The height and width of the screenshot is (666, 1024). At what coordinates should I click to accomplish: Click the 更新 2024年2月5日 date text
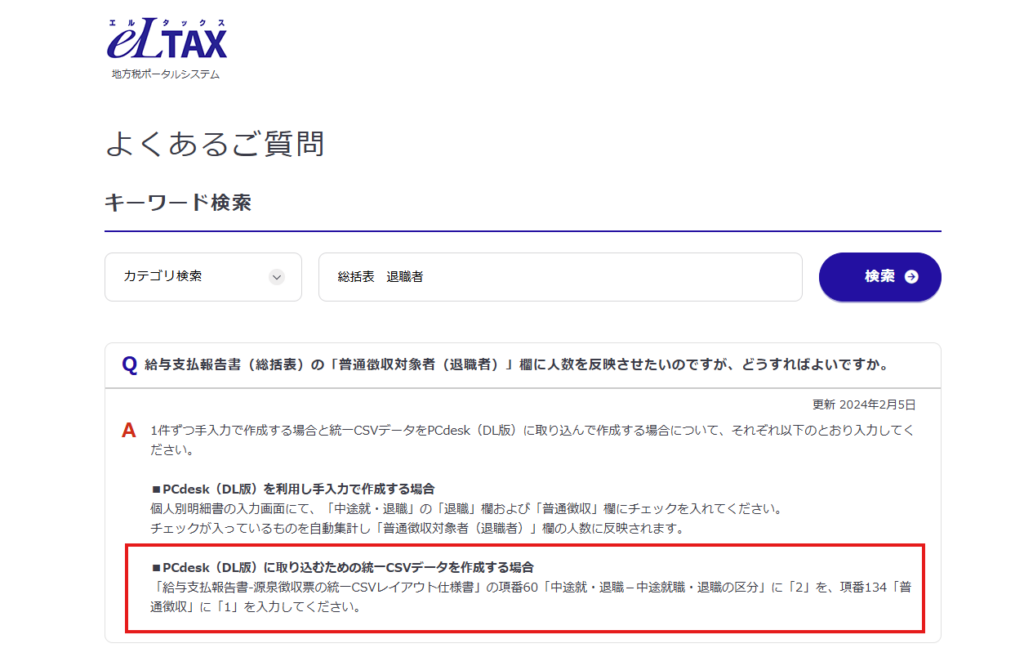pos(864,405)
